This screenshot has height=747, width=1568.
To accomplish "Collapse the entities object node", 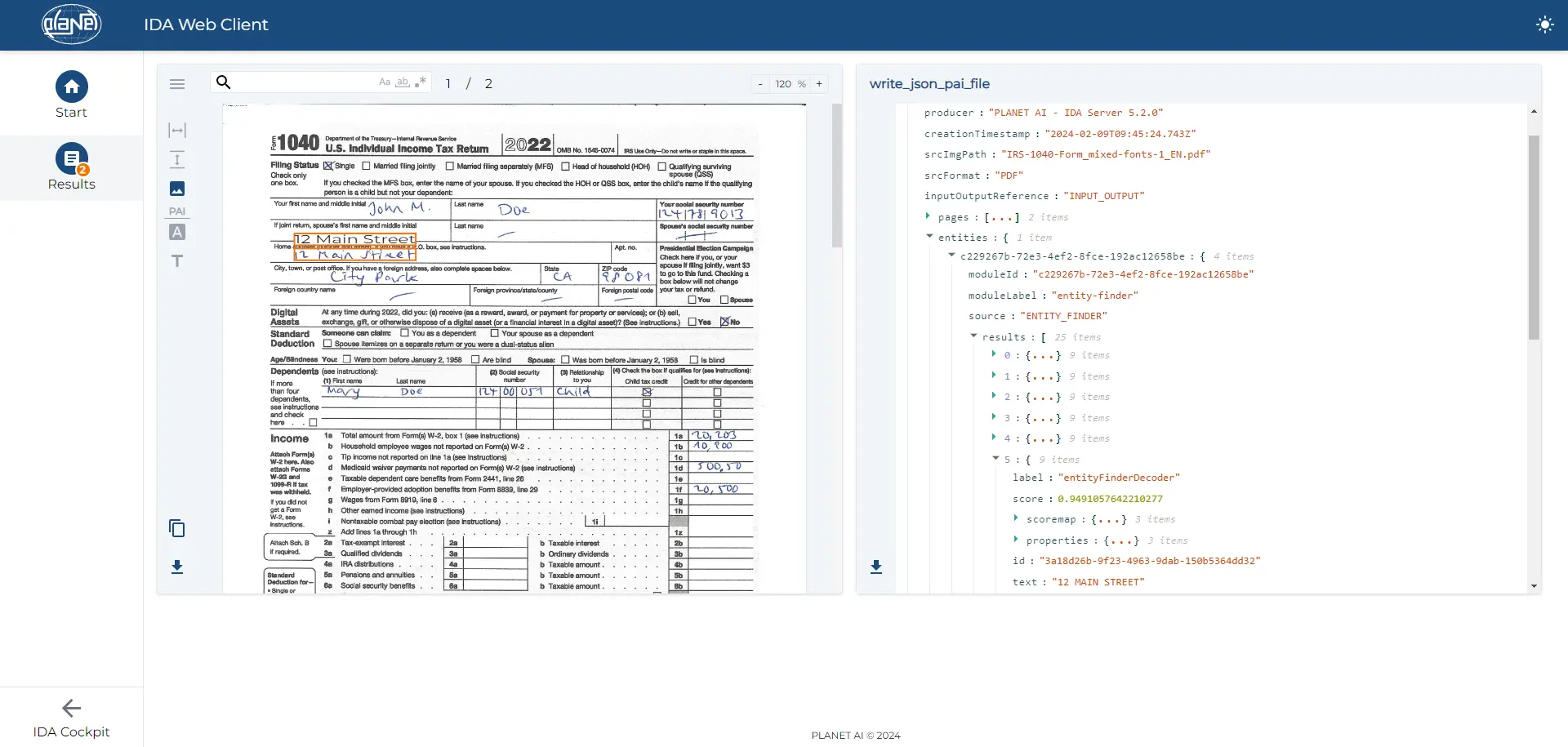I will click(x=929, y=237).
